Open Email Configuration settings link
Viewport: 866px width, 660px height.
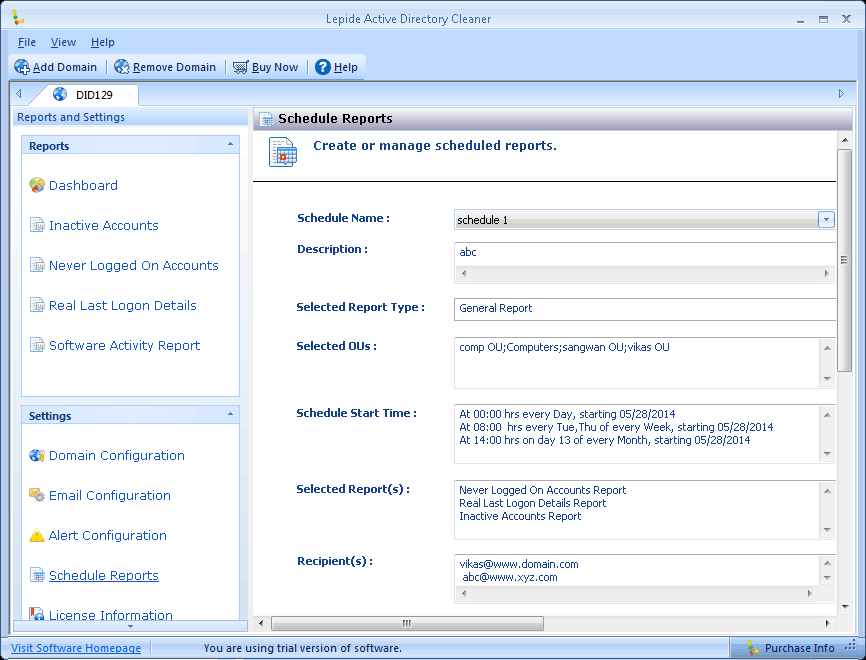(x=109, y=495)
